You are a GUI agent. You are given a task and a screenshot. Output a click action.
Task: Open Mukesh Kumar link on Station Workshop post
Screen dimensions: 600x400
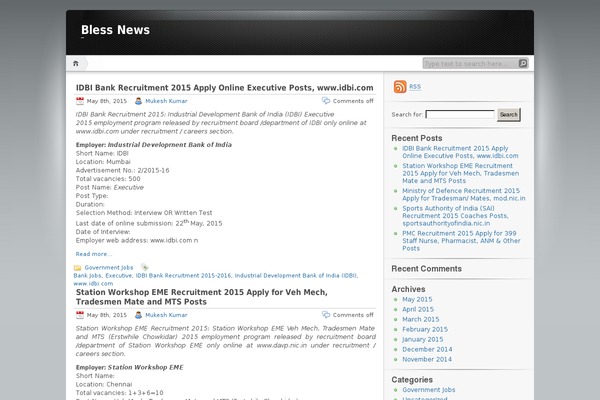pyautogui.click(x=166, y=315)
